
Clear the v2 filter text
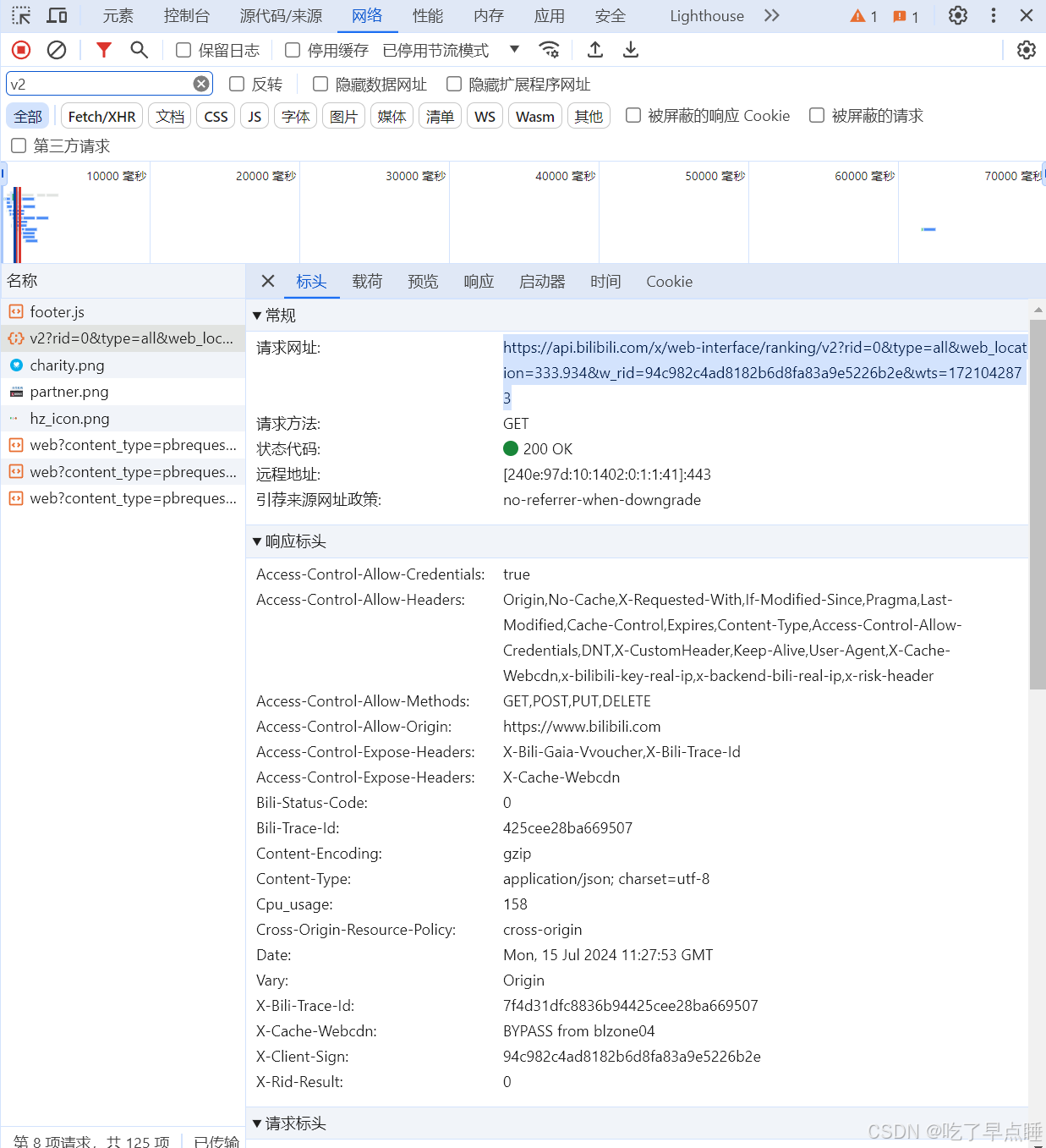tap(201, 84)
